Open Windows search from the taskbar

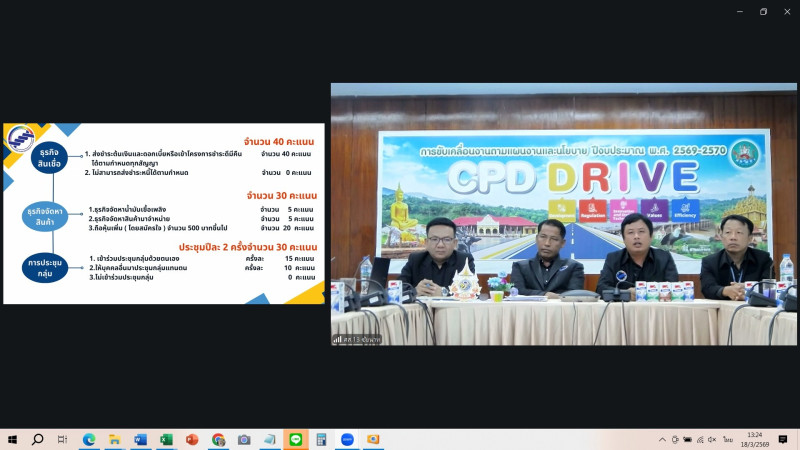(37, 439)
